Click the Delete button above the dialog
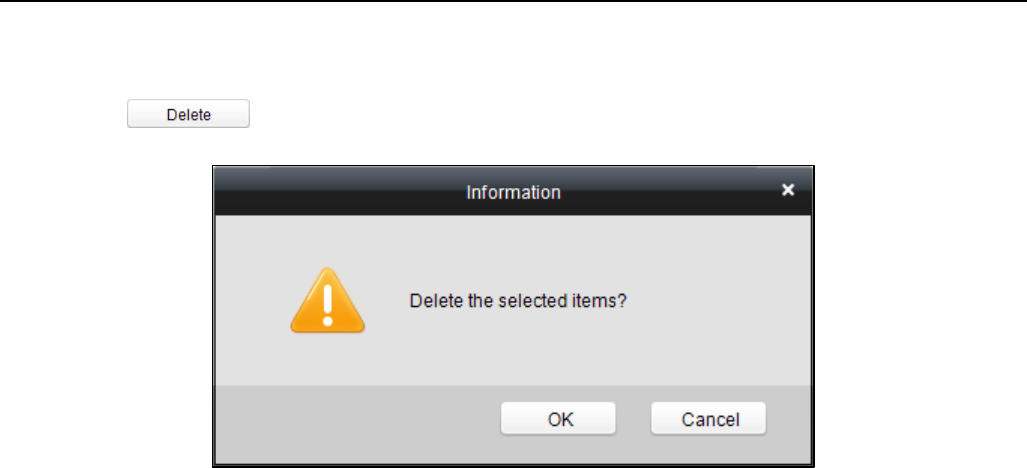Image resolution: width=1027 pixels, height=468 pixels. (188, 114)
